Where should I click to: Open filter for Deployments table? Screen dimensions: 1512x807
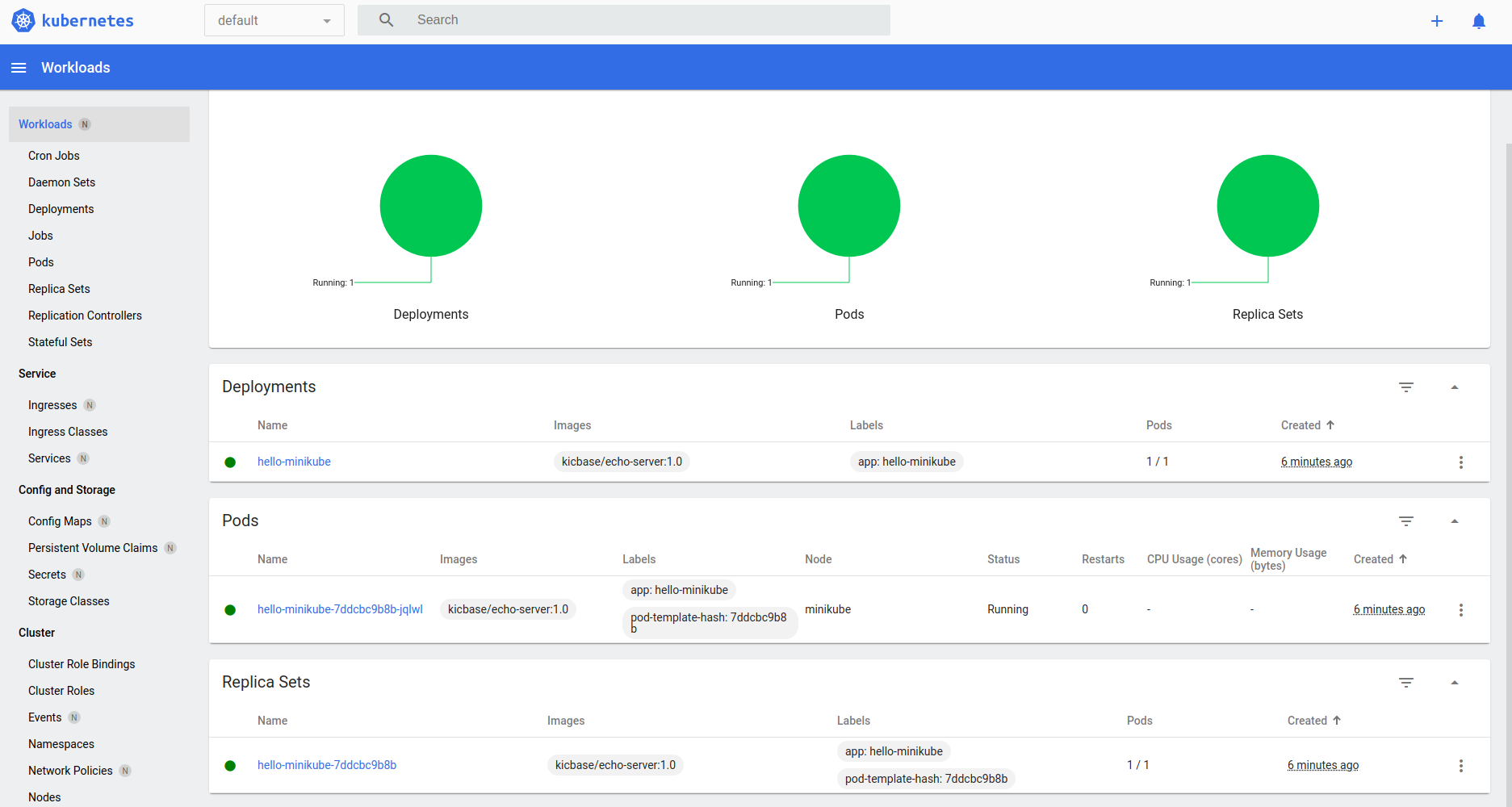click(x=1406, y=387)
